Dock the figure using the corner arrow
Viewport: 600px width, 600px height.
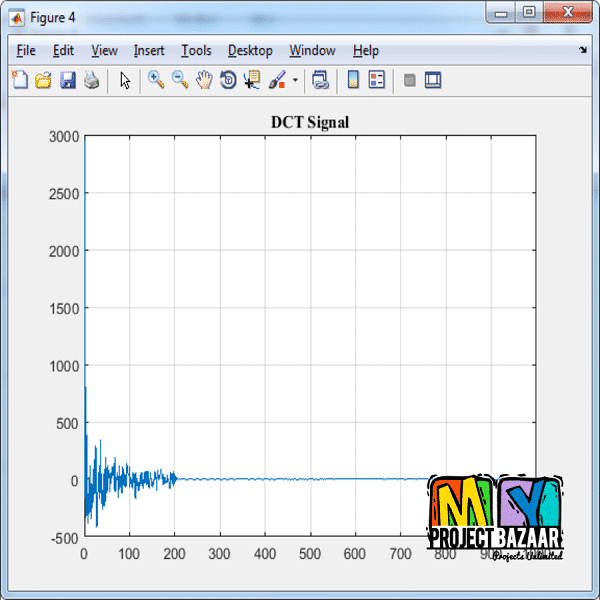click(583, 50)
